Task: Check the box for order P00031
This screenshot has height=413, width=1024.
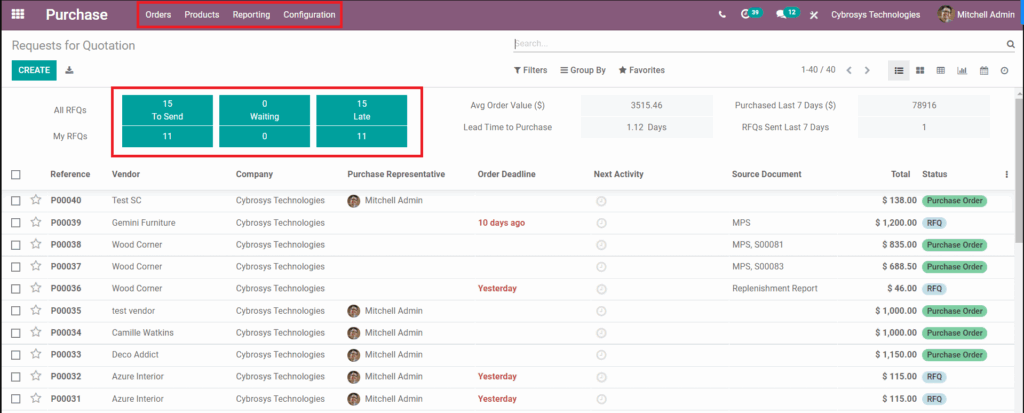Action: coord(16,399)
